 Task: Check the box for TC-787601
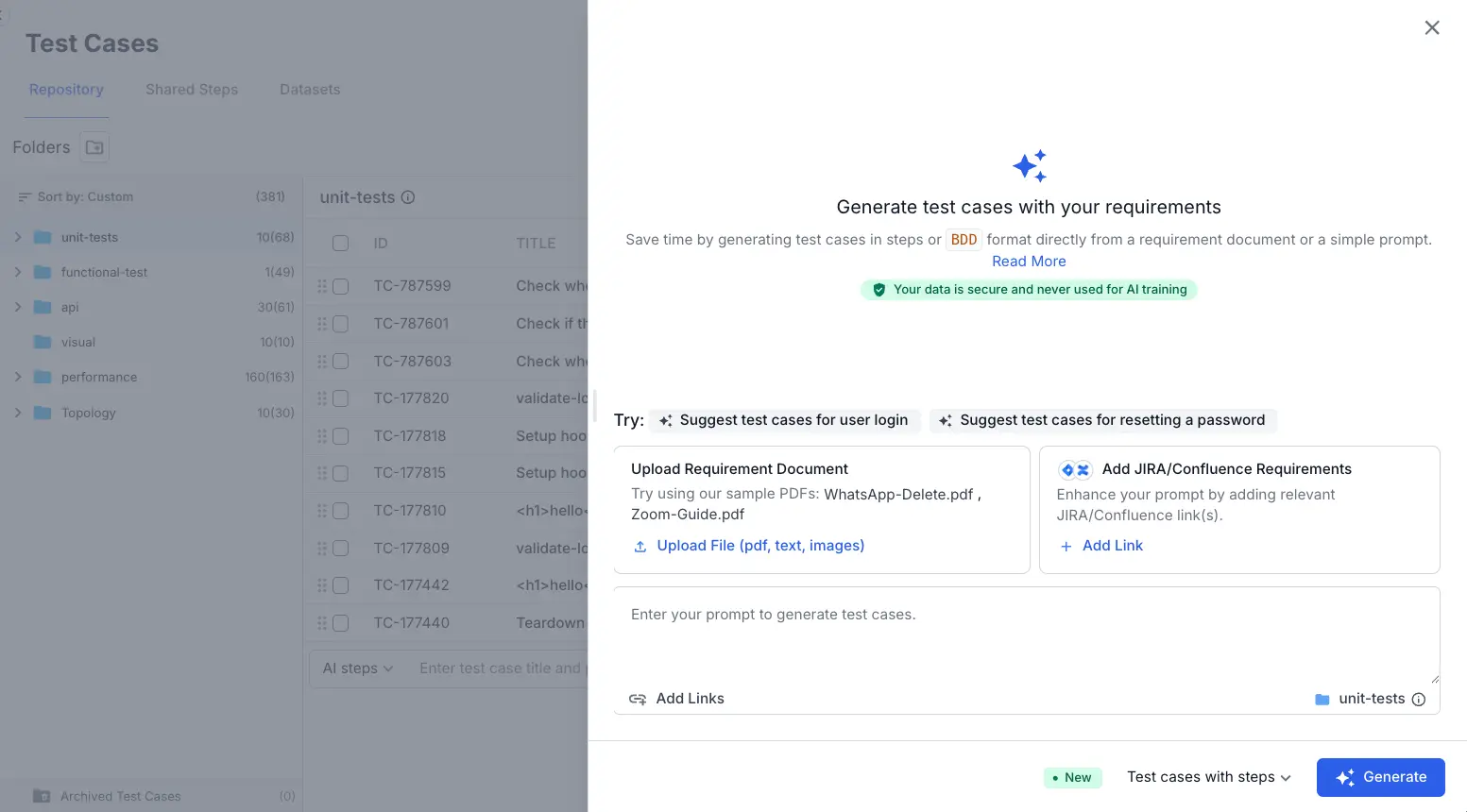click(341, 324)
